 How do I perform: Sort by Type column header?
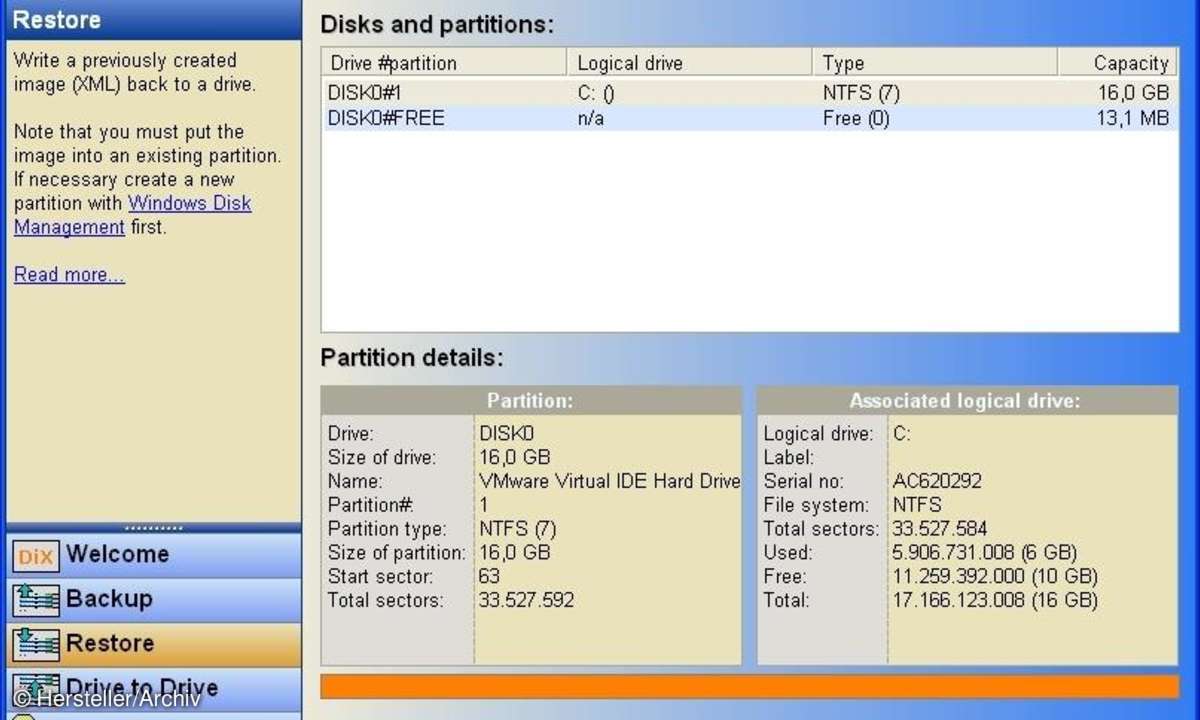tap(934, 63)
